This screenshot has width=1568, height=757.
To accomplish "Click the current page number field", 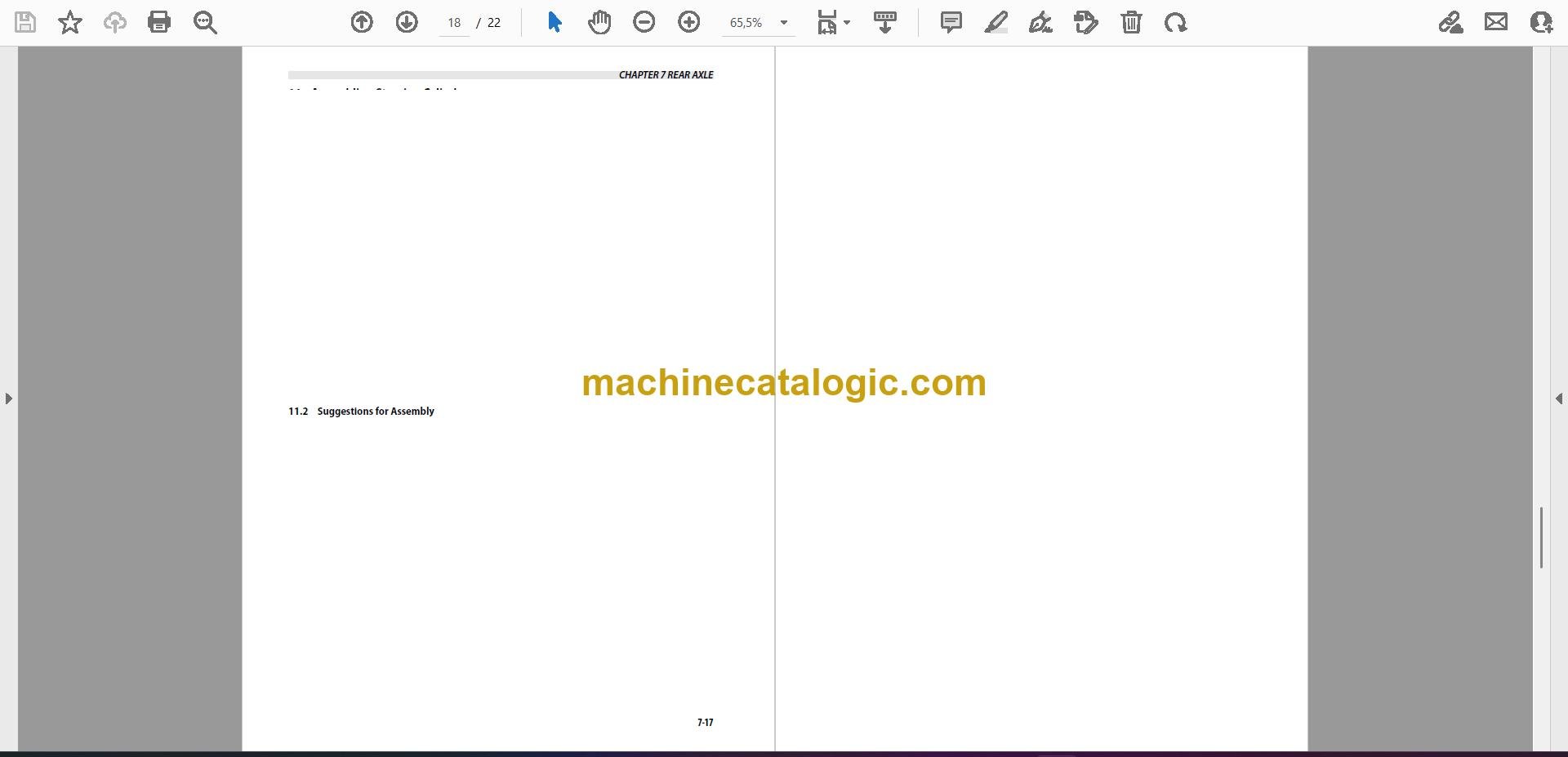I will (x=454, y=23).
